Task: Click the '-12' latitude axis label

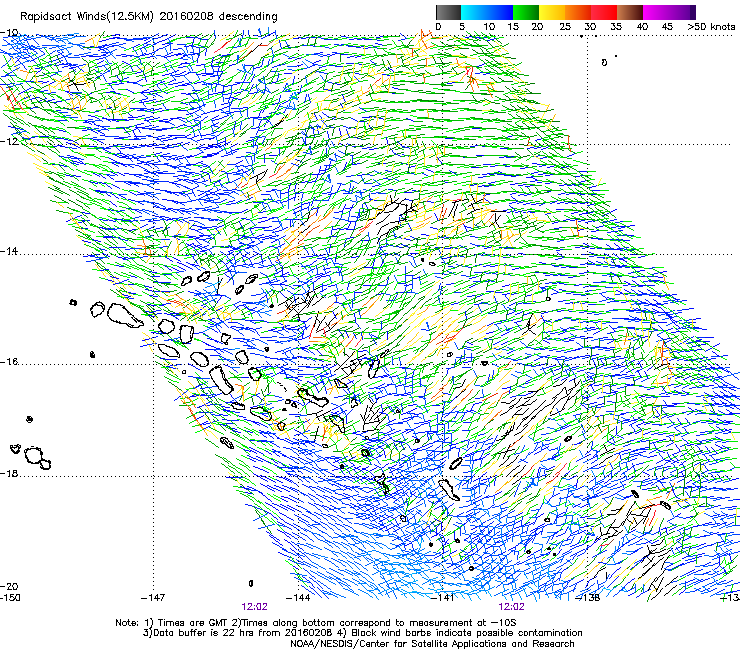Action: click(9, 141)
